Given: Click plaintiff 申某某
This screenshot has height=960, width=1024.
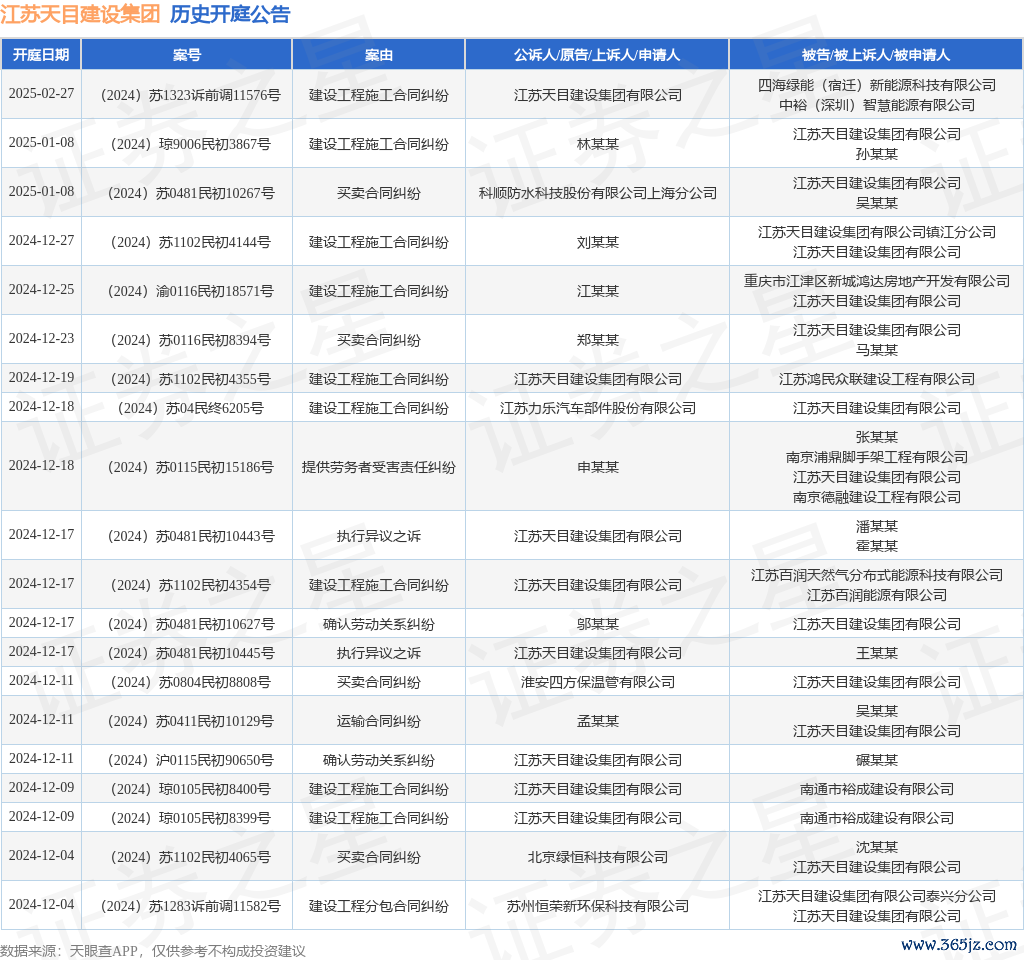Looking at the screenshot, I should pos(598,467).
